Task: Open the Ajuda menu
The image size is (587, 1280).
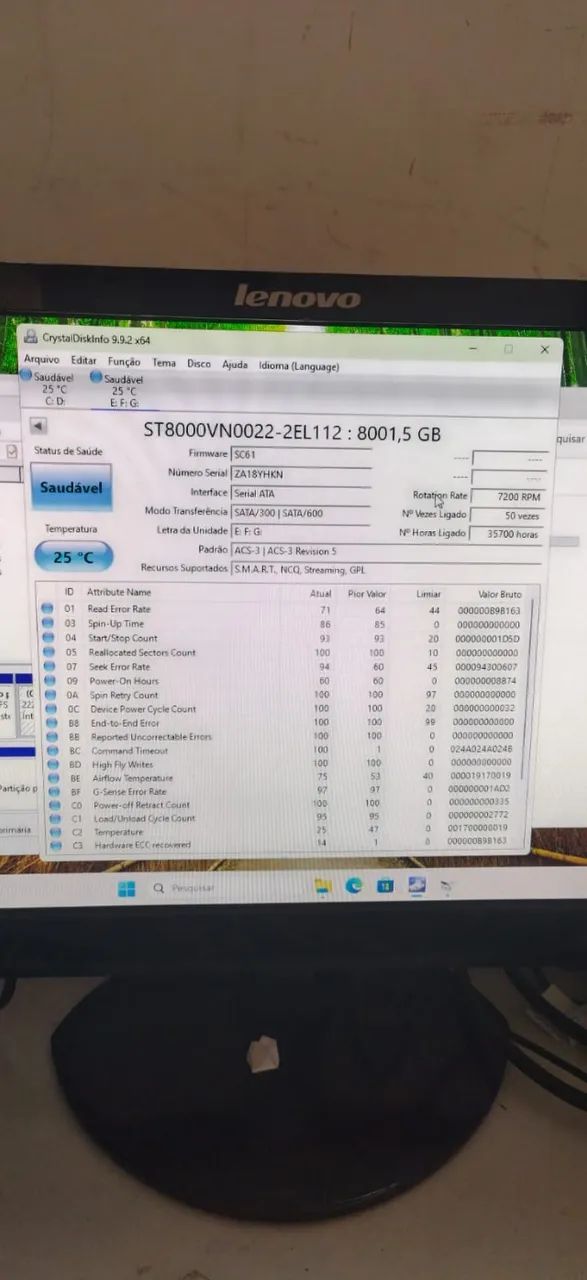Action: click(235, 365)
